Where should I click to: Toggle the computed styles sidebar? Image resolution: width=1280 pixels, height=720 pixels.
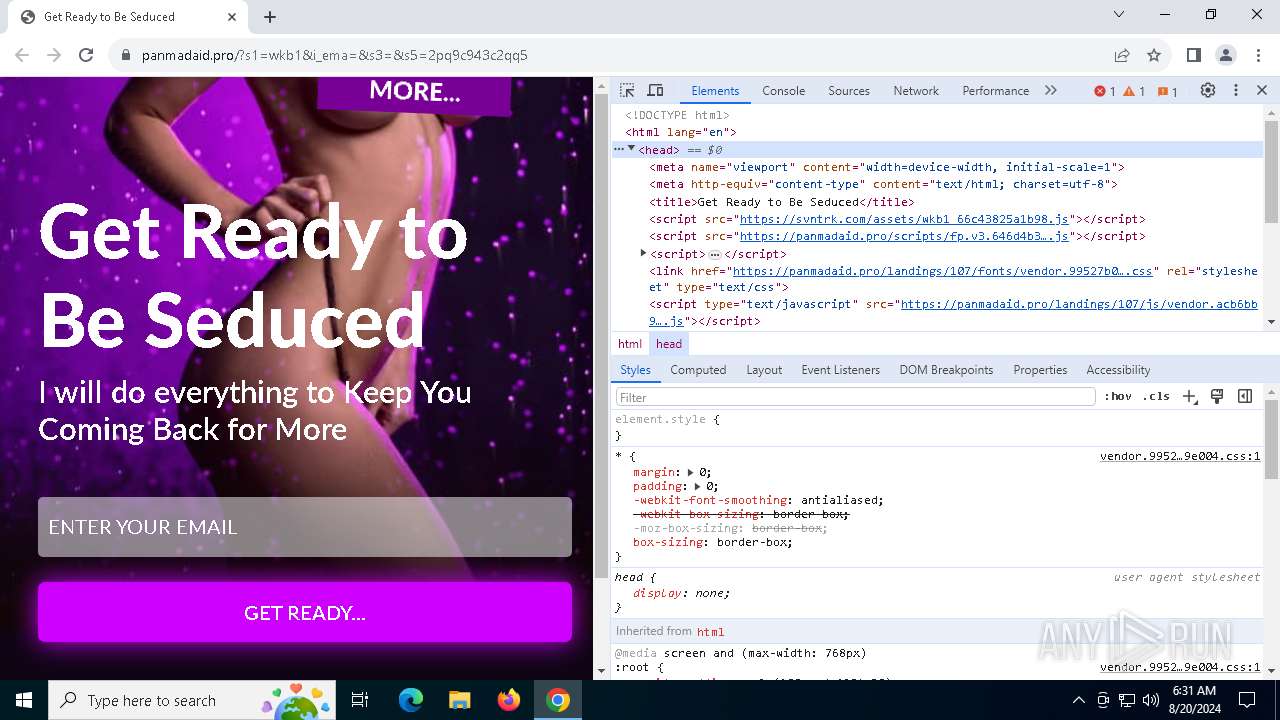tap(1245, 396)
